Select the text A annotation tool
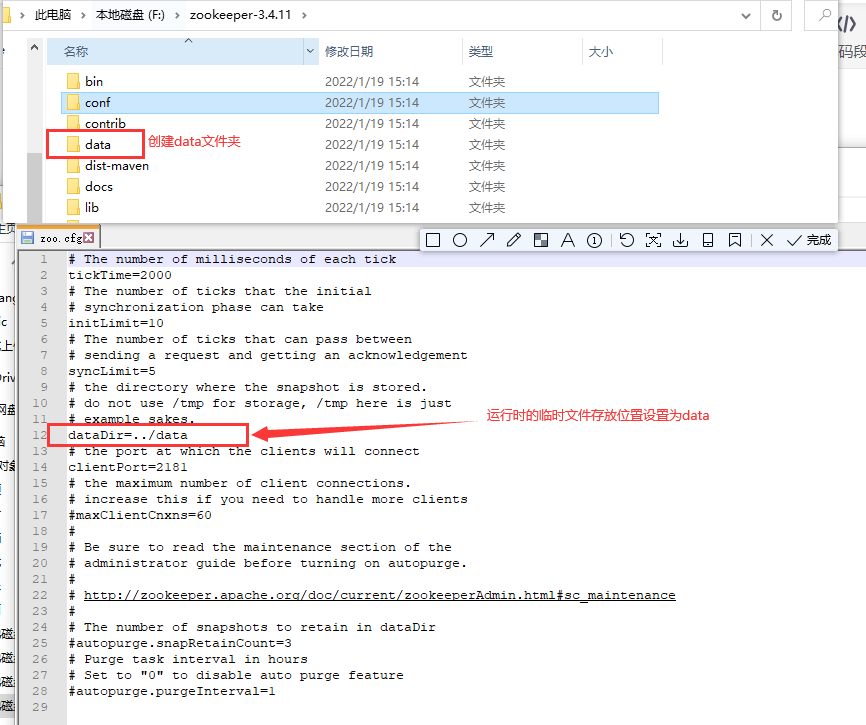Image resolution: width=866 pixels, height=725 pixels. 567,240
